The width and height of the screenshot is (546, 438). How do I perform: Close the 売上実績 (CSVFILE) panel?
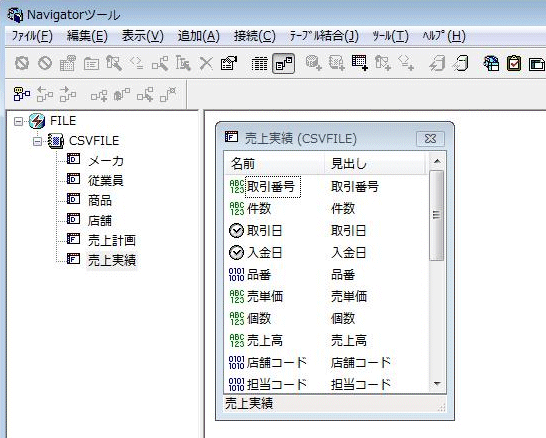[430, 139]
